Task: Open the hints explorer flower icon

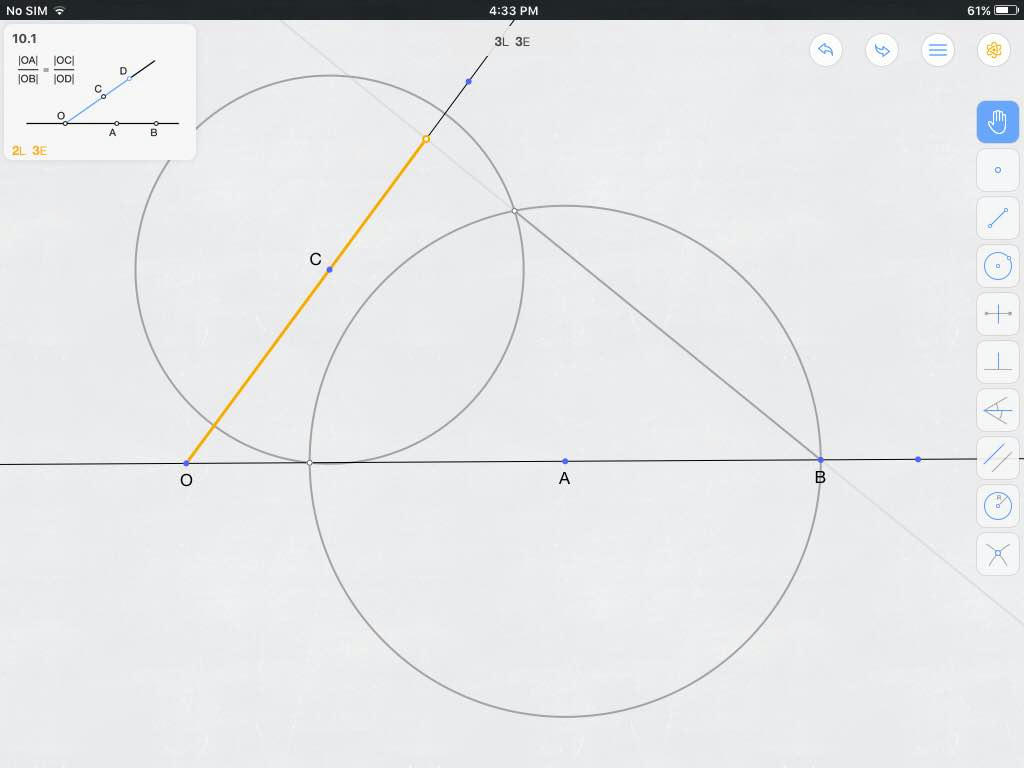Action: (x=993, y=50)
